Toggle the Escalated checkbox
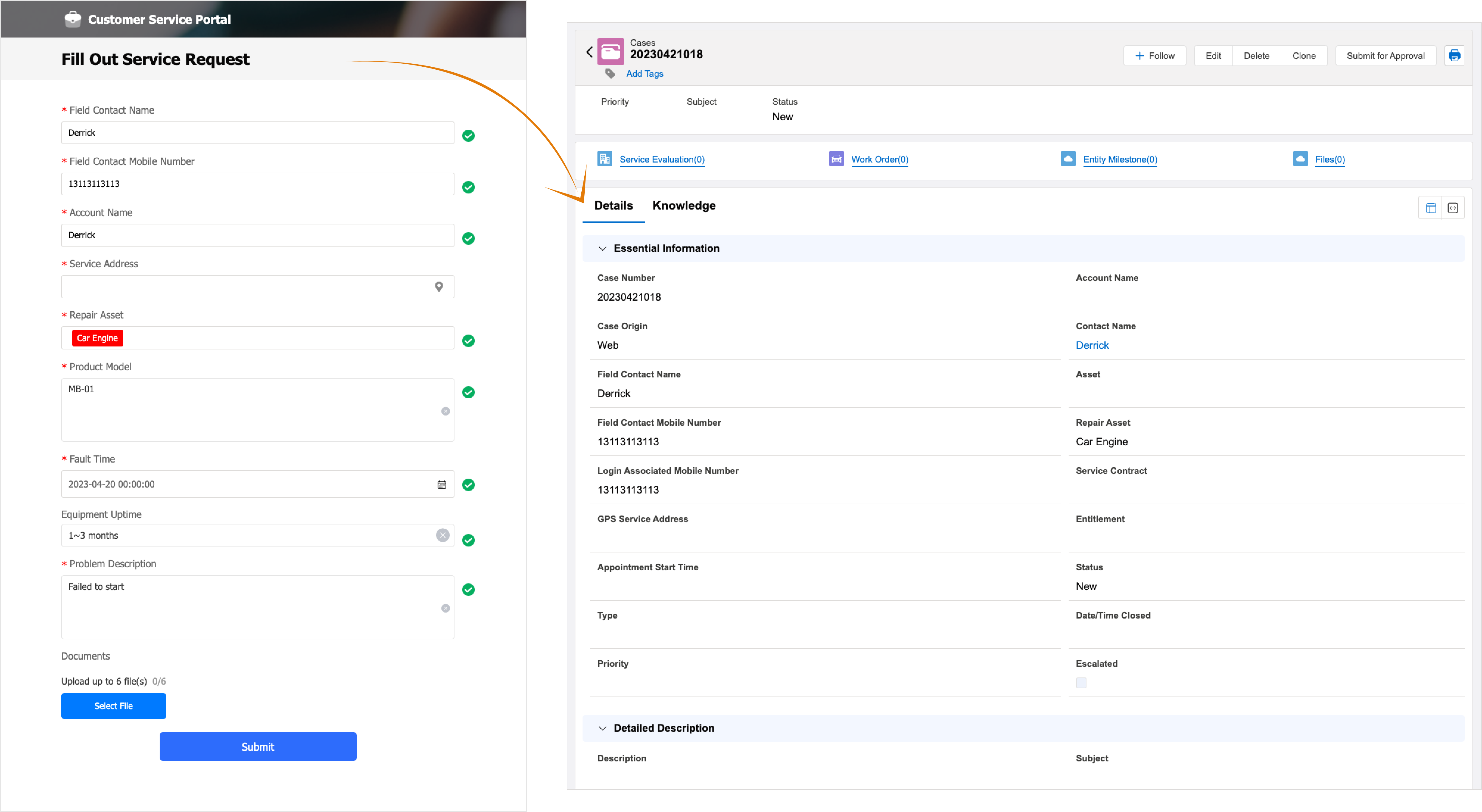The image size is (1482, 812). coord(1081,683)
